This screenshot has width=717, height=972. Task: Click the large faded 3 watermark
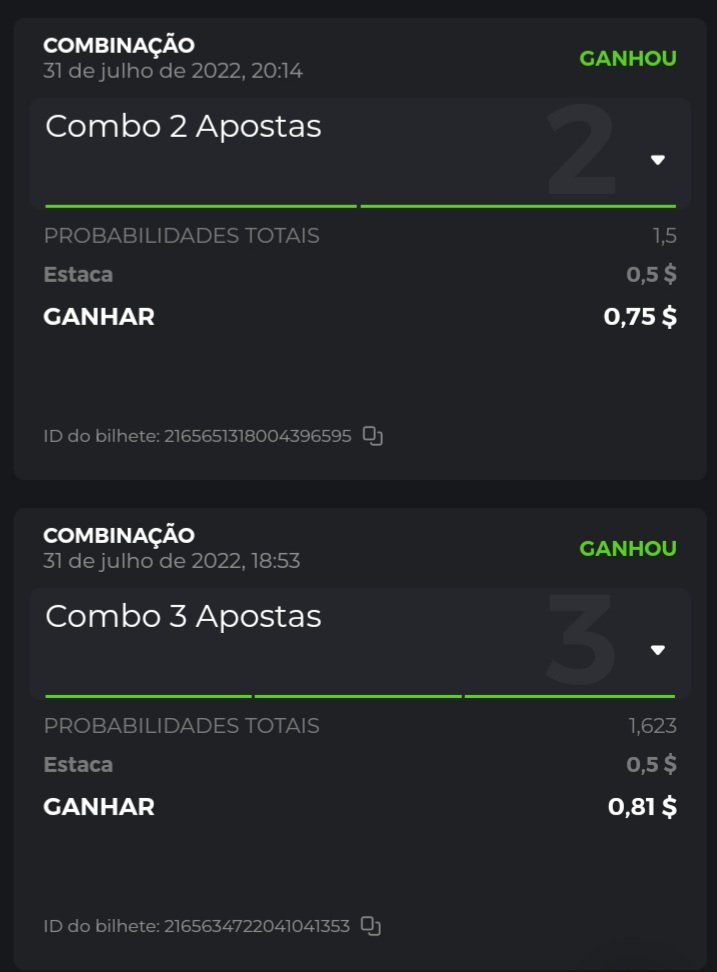(x=581, y=640)
